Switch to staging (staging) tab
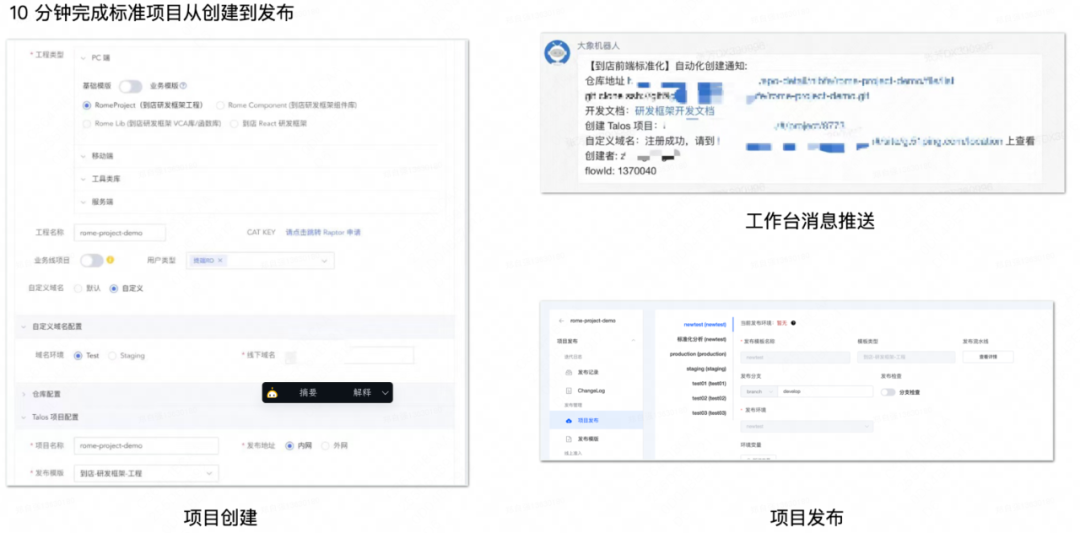 coord(707,369)
